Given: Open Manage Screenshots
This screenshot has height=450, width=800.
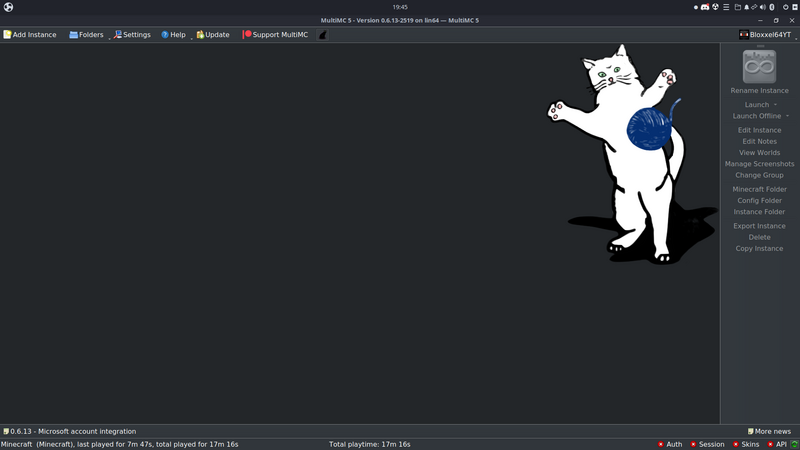Looking at the screenshot, I should pos(759,164).
